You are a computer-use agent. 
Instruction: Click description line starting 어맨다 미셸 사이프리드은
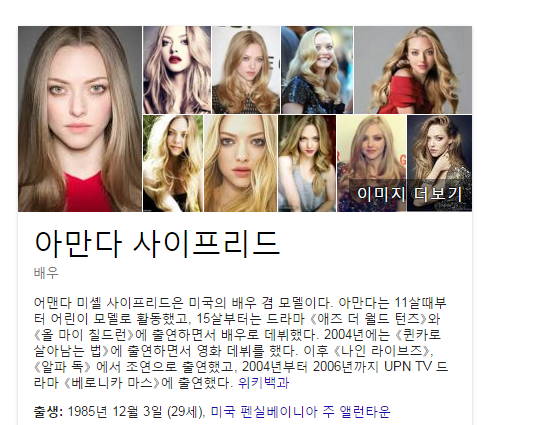pos(240,303)
